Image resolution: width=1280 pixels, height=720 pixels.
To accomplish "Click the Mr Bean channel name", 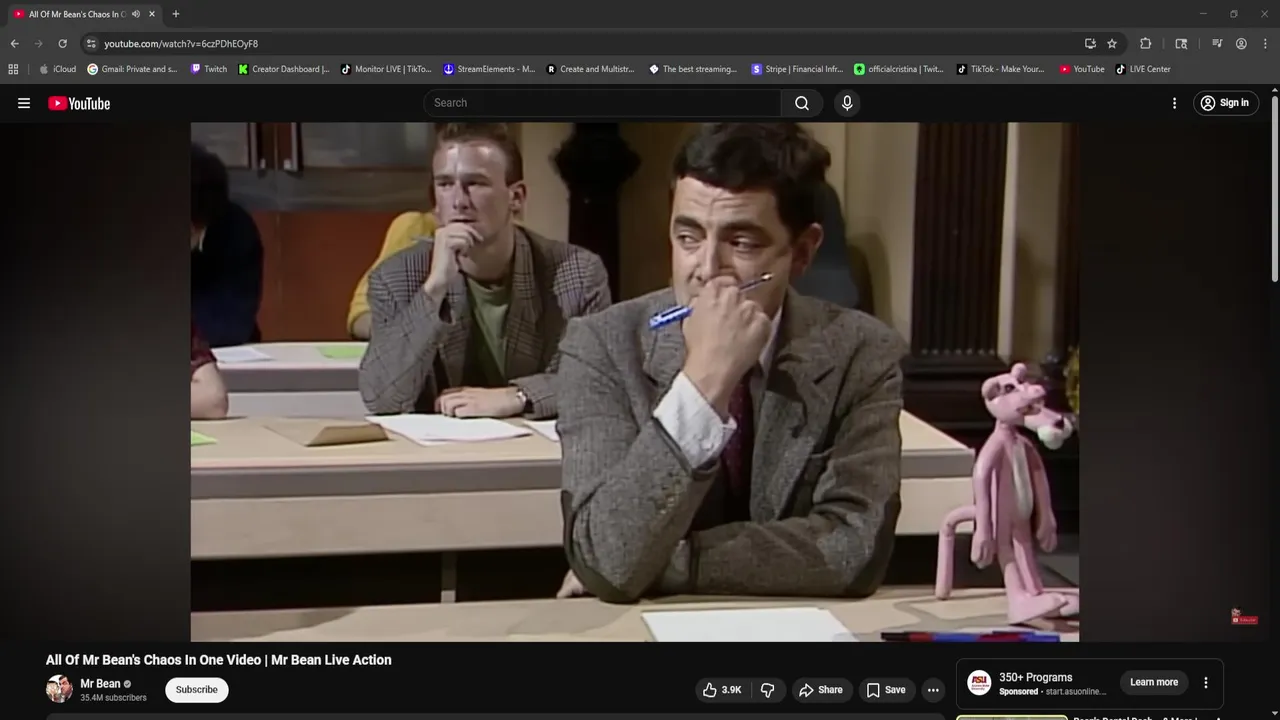I will click(100, 684).
